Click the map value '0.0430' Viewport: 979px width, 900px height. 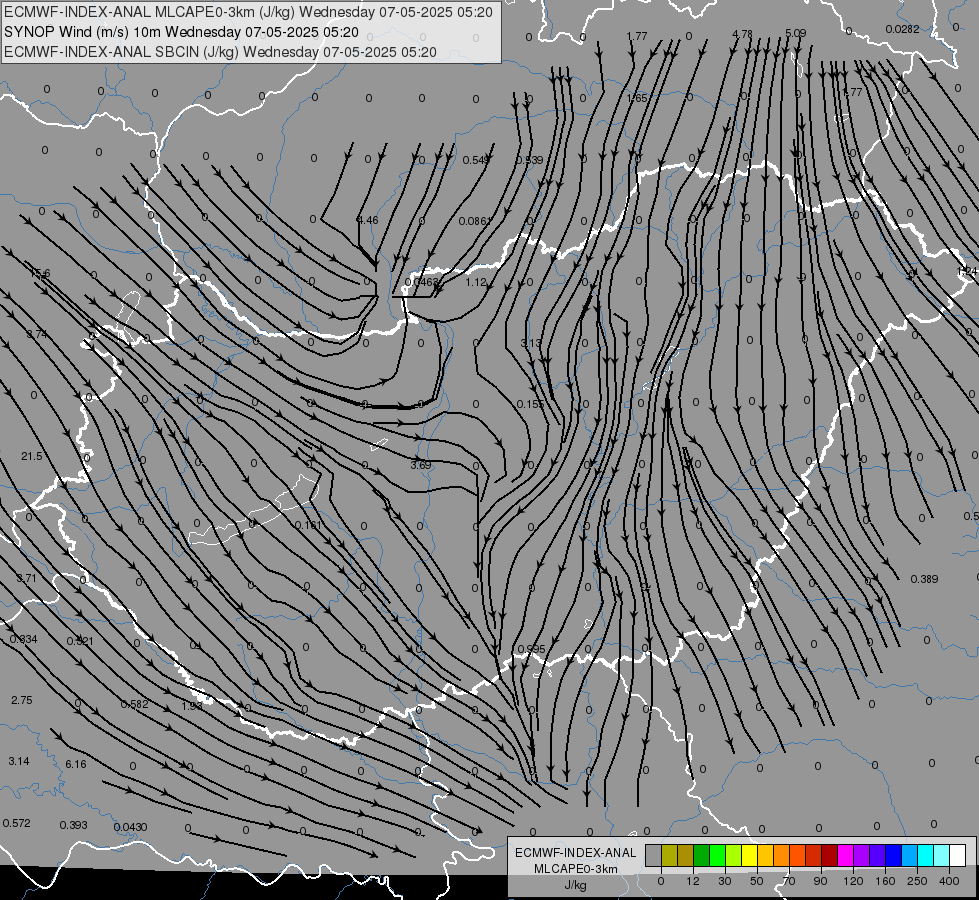pos(130,827)
